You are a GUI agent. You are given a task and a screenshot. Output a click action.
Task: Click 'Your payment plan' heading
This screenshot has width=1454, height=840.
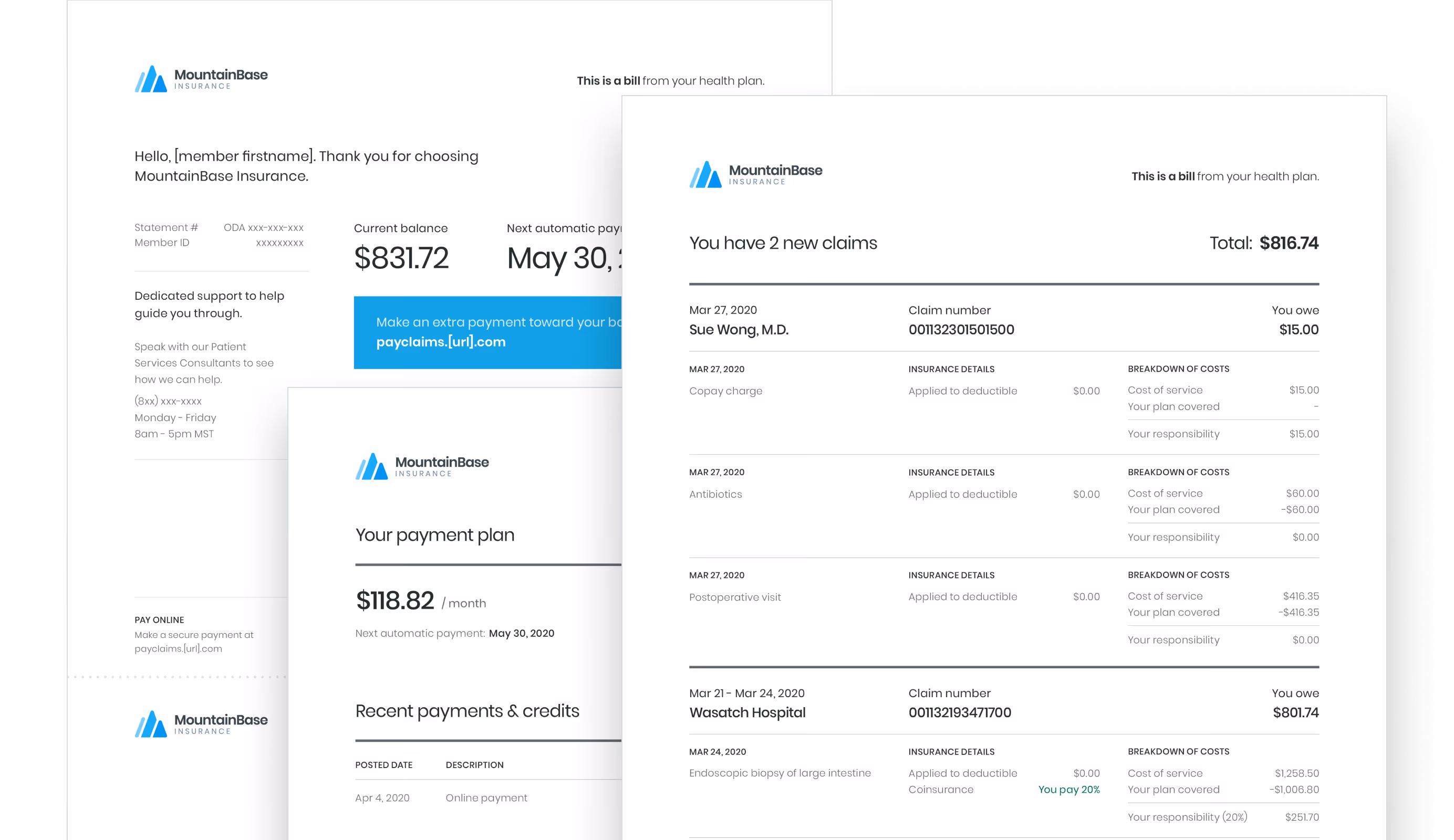[x=434, y=535]
